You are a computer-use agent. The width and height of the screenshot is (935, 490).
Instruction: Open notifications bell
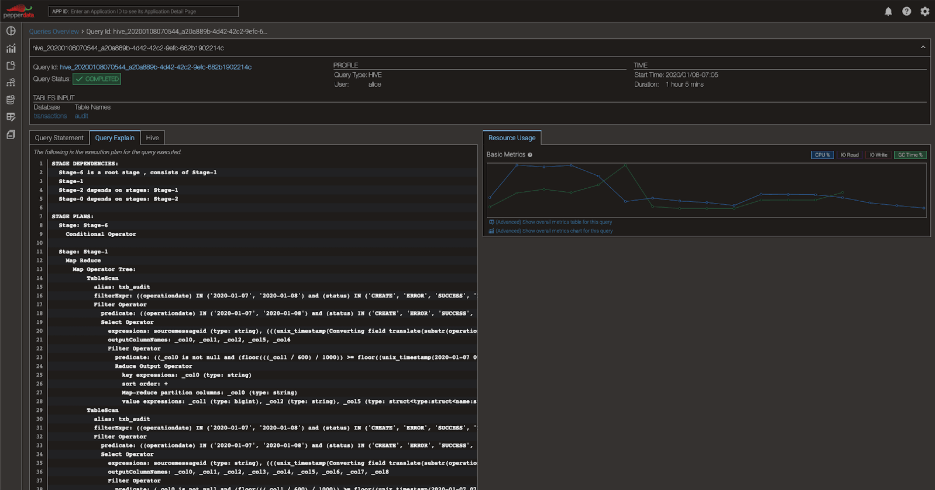888,11
